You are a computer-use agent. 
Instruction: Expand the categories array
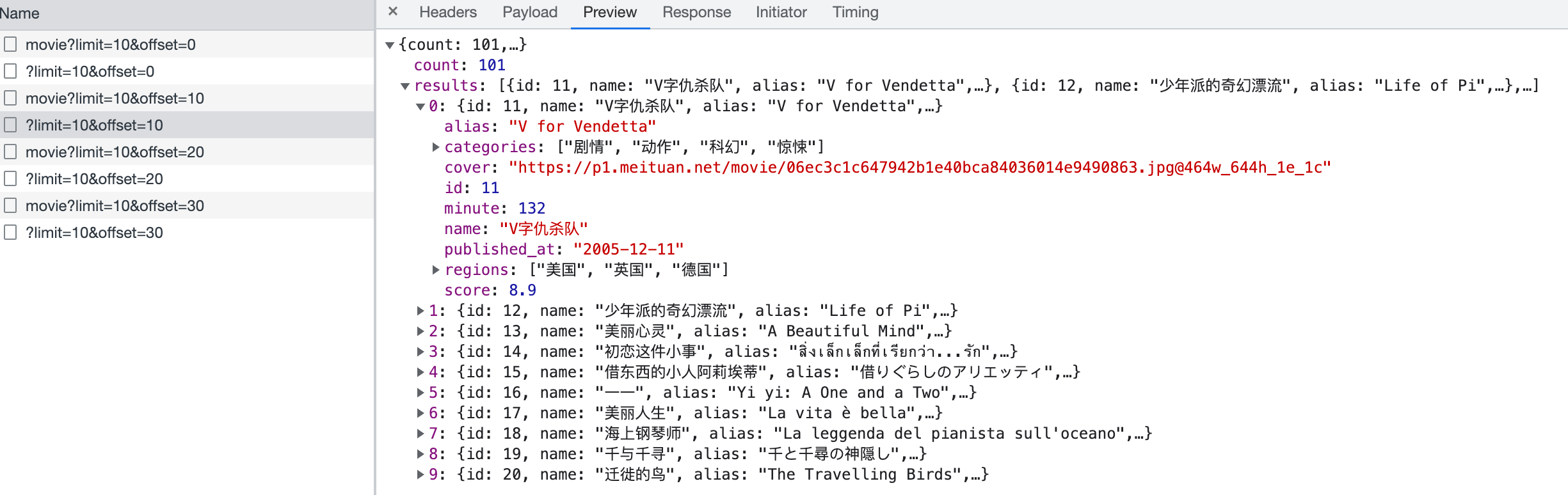436,147
